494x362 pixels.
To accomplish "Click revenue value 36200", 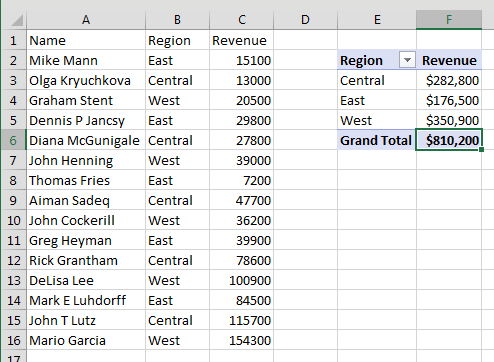I will pyautogui.click(x=242, y=220).
